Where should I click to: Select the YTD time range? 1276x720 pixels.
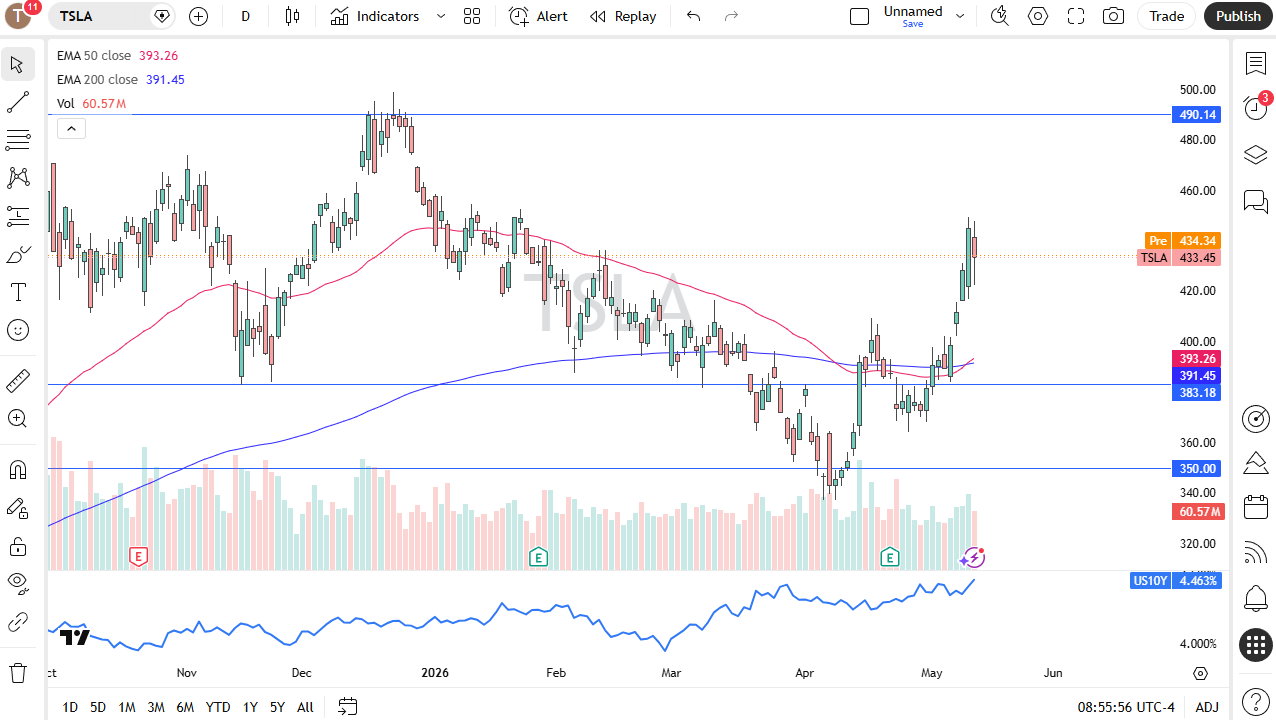218,707
